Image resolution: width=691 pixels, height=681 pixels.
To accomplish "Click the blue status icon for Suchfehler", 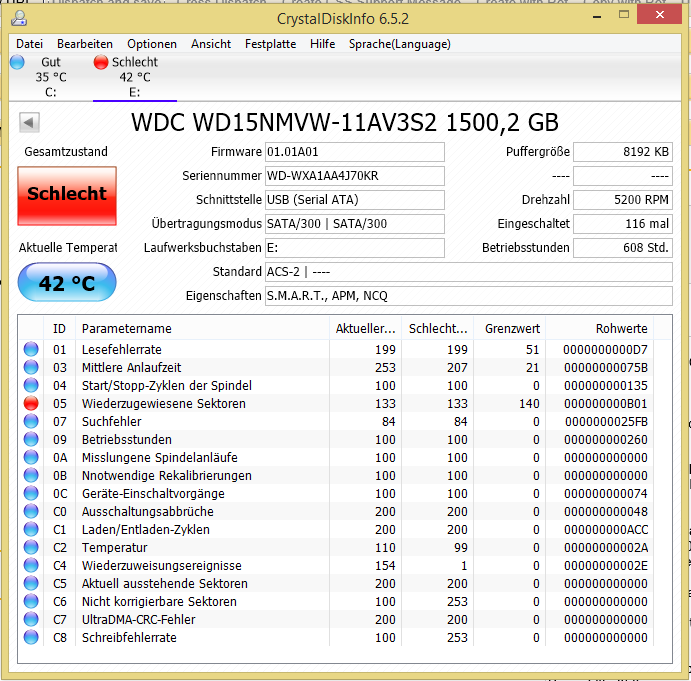I will [x=31, y=421].
